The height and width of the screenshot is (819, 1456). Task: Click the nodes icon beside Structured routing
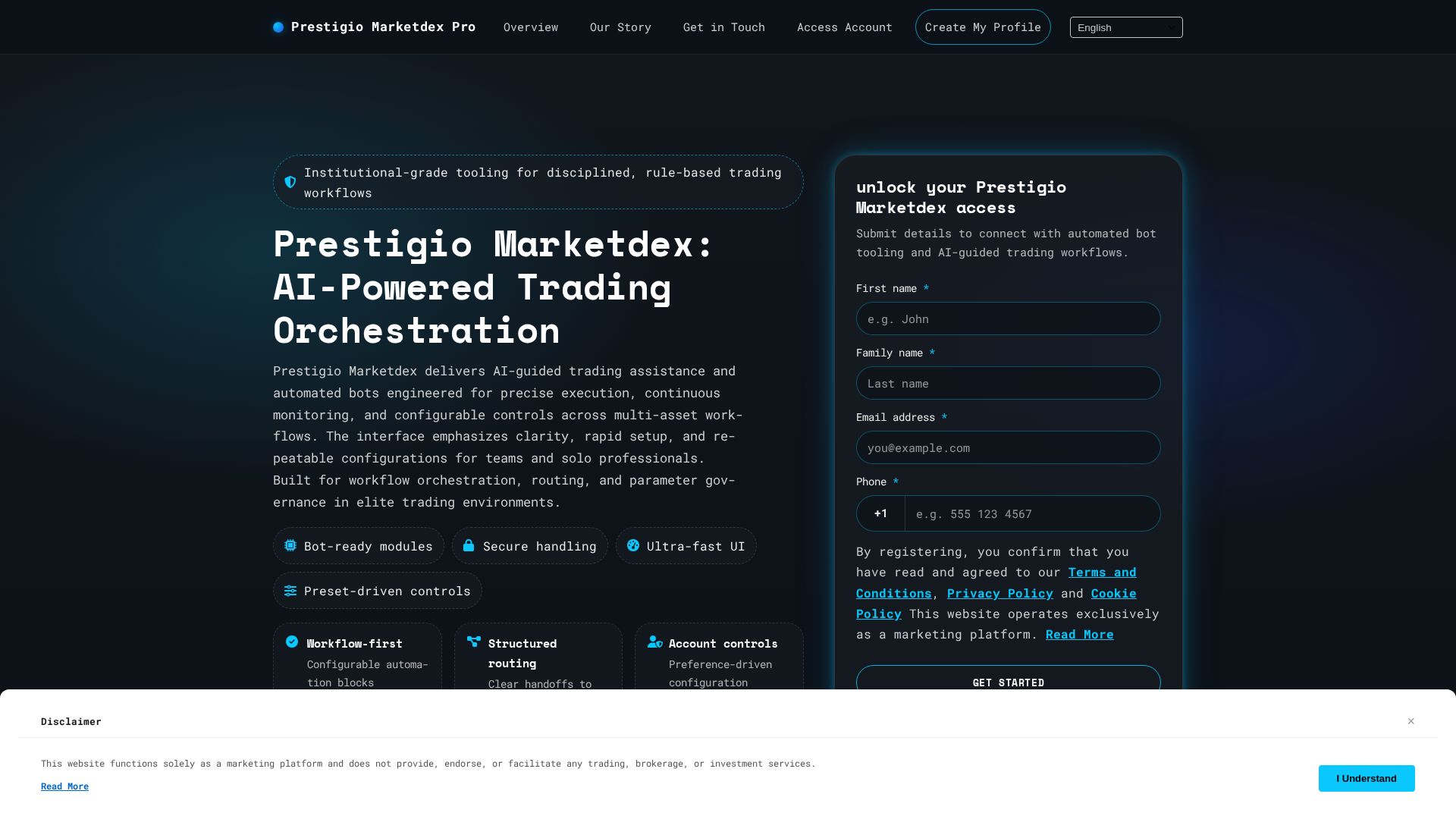click(x=474, y=642)
